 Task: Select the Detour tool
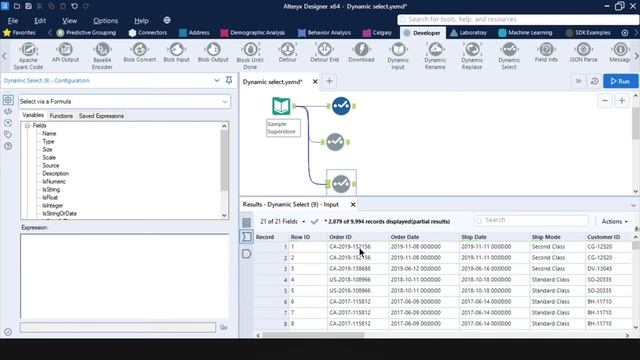pos(287,52)
